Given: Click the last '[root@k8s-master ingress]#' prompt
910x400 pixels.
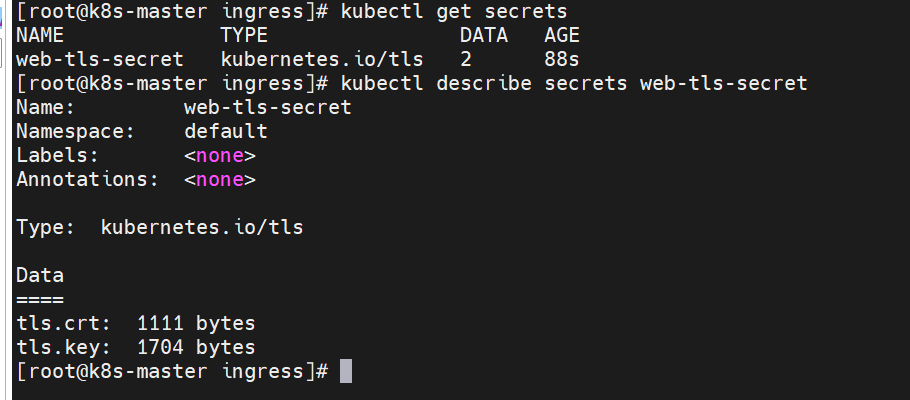Looking at the screenshot, I should 172,372.
